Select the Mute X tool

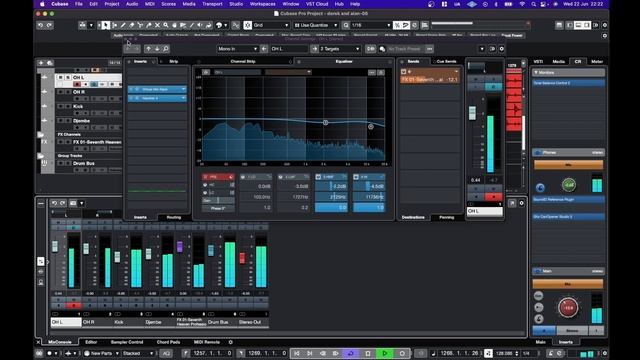click(157, 25)
